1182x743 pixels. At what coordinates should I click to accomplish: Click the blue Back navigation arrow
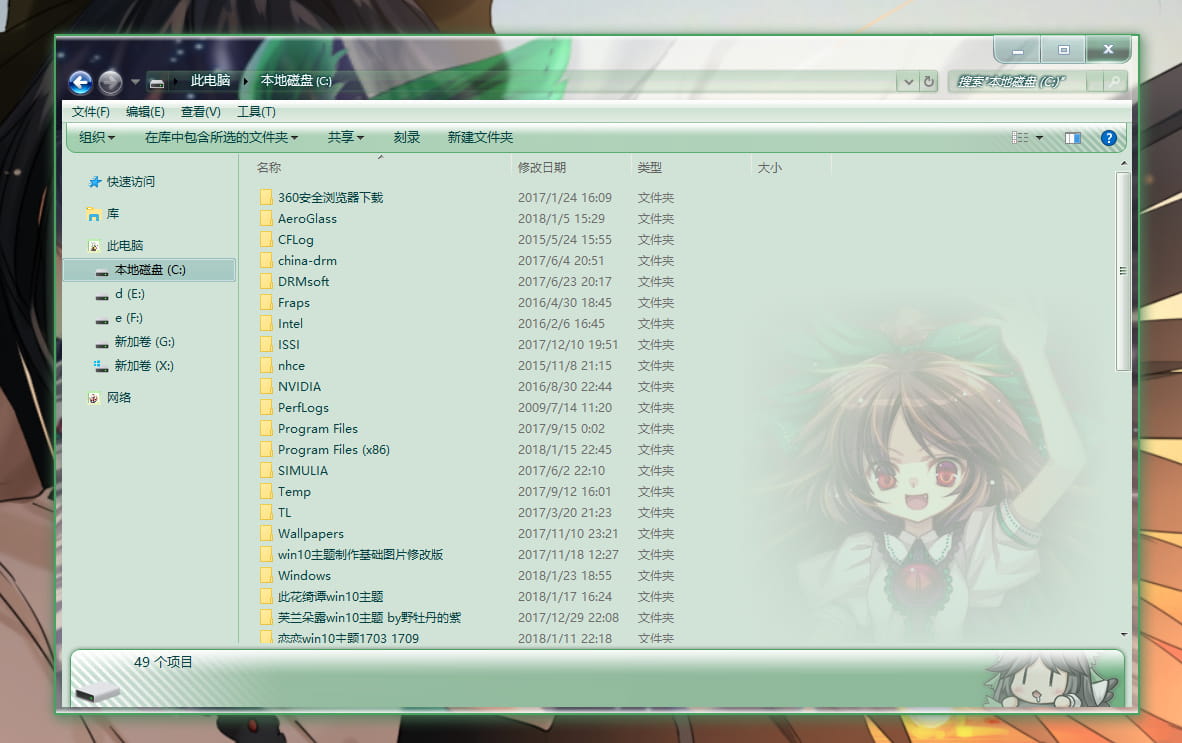80,82
